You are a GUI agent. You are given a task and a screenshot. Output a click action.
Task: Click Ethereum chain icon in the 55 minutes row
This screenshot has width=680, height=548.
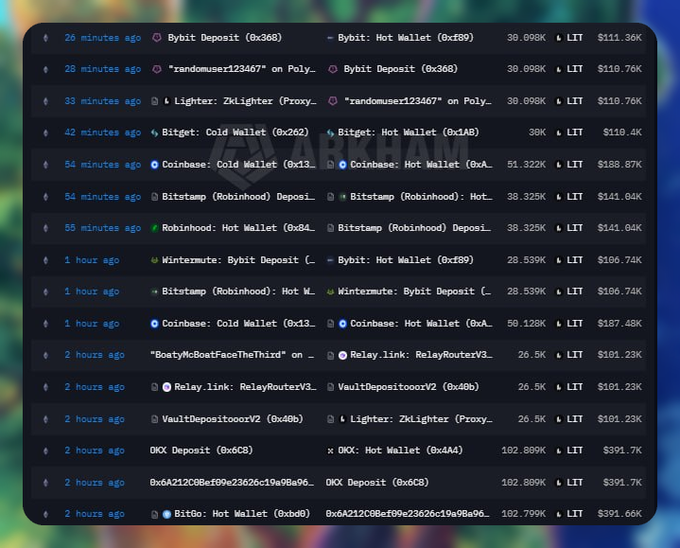tap(46, 228)
